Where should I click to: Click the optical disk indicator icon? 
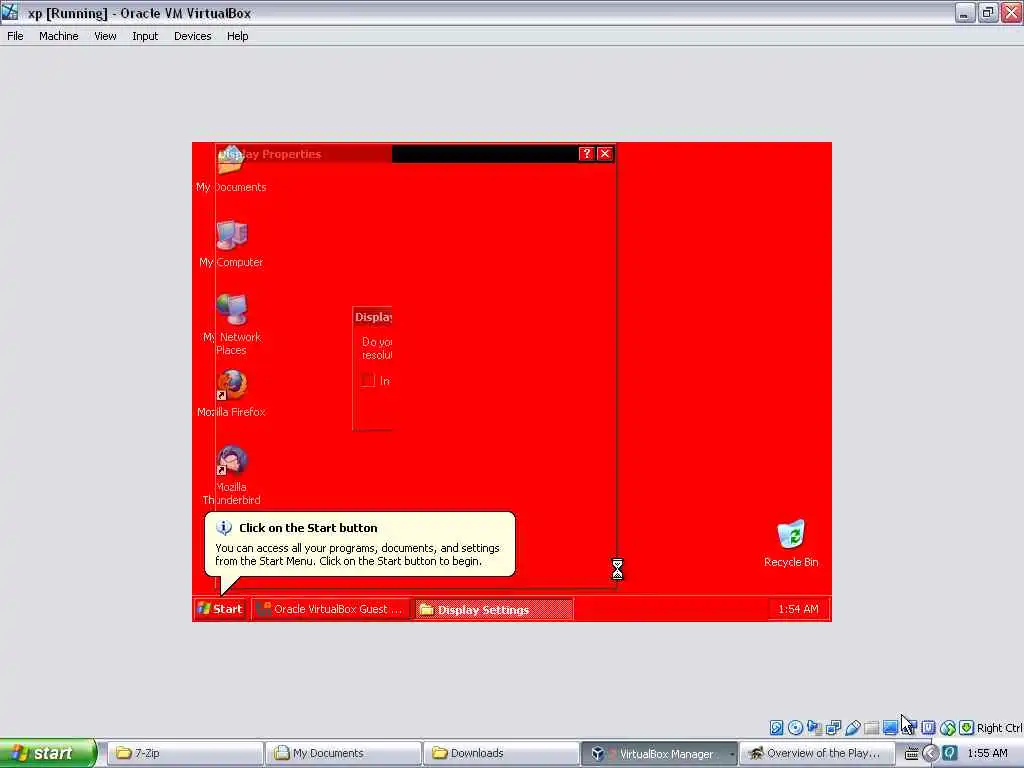[x=795, y=728]
